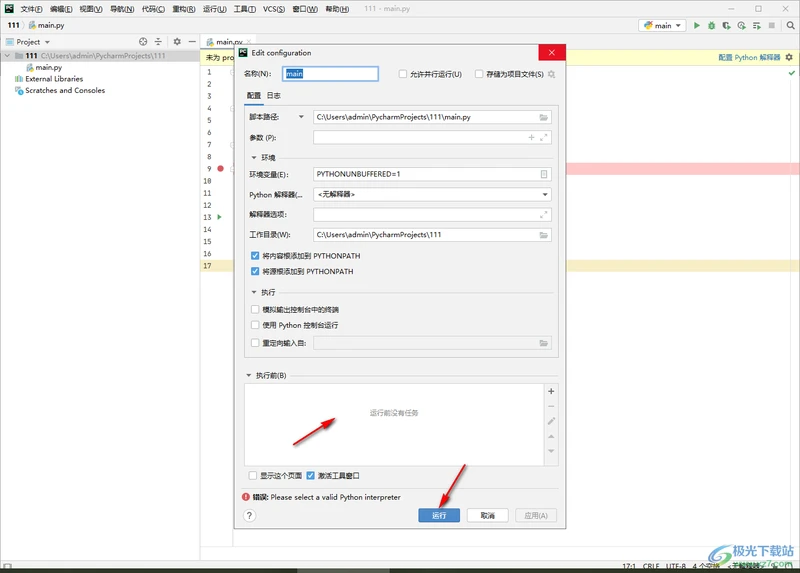Select the Configuration tab in dialog
This screenshot has height=573, width=800.
(254, 95)
